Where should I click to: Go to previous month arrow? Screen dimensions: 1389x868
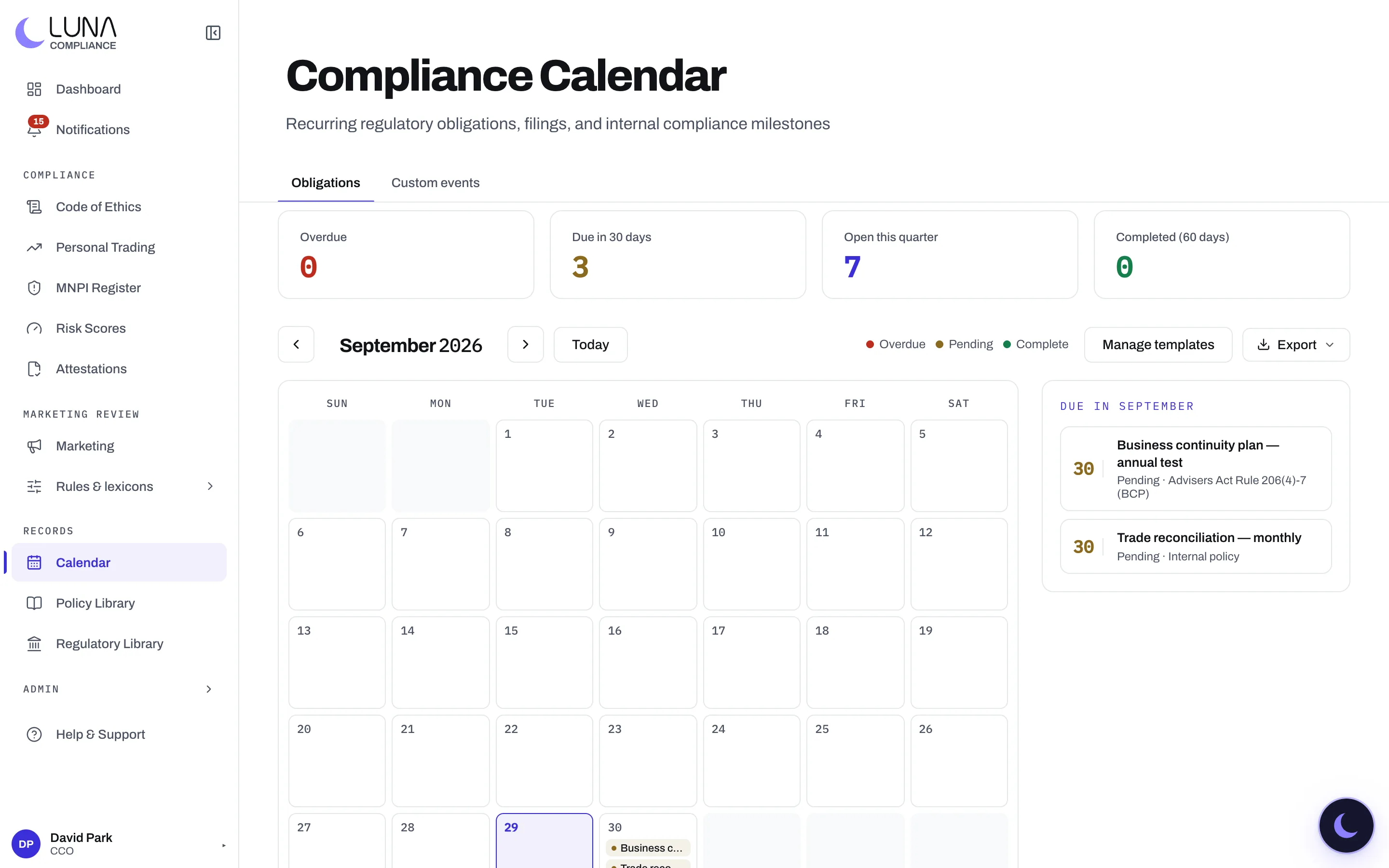(296, 344)
